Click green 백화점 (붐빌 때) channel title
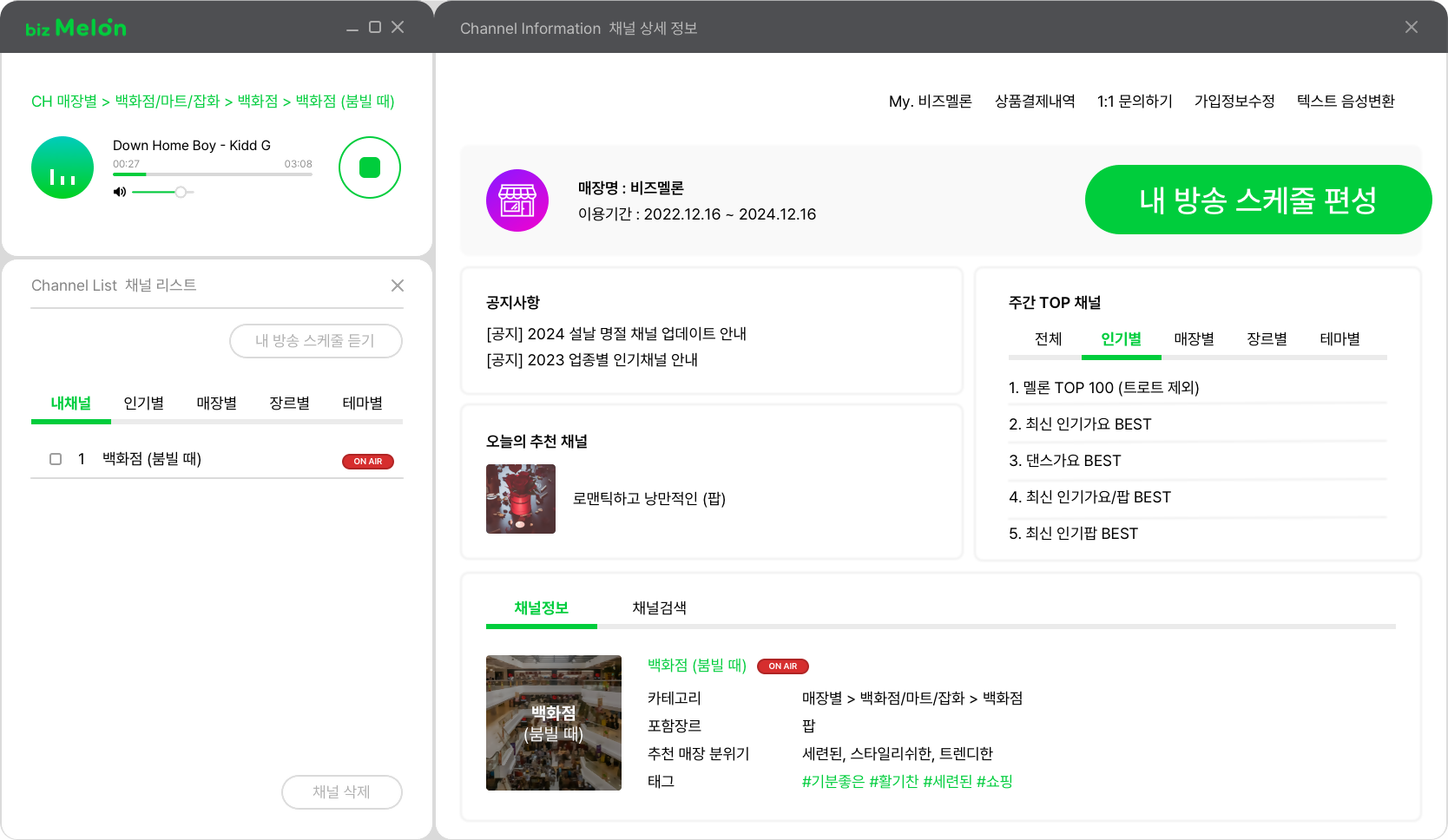 pyautogui.click(x=697, y=666)
